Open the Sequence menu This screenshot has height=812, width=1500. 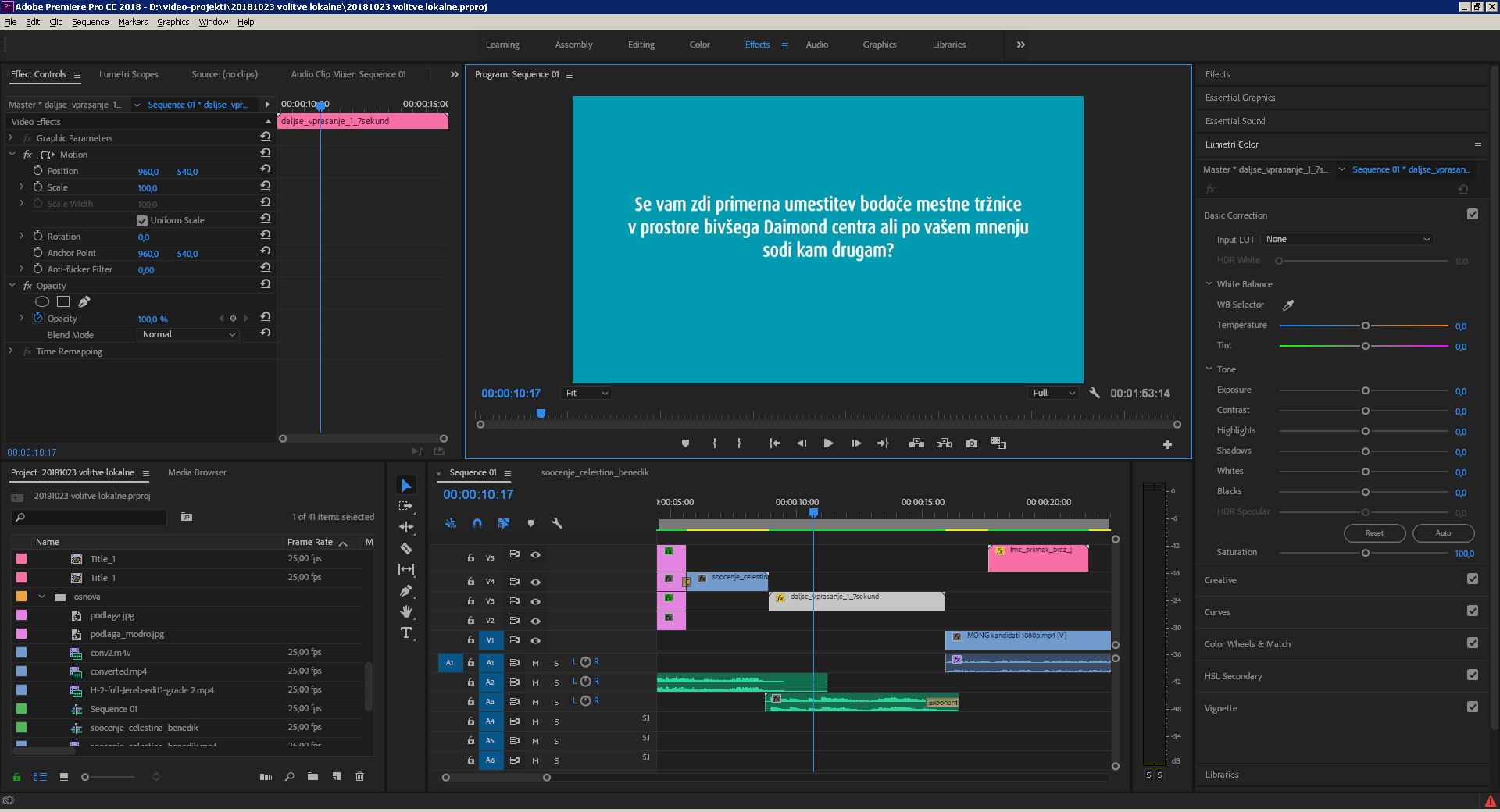tap(90, 22)
